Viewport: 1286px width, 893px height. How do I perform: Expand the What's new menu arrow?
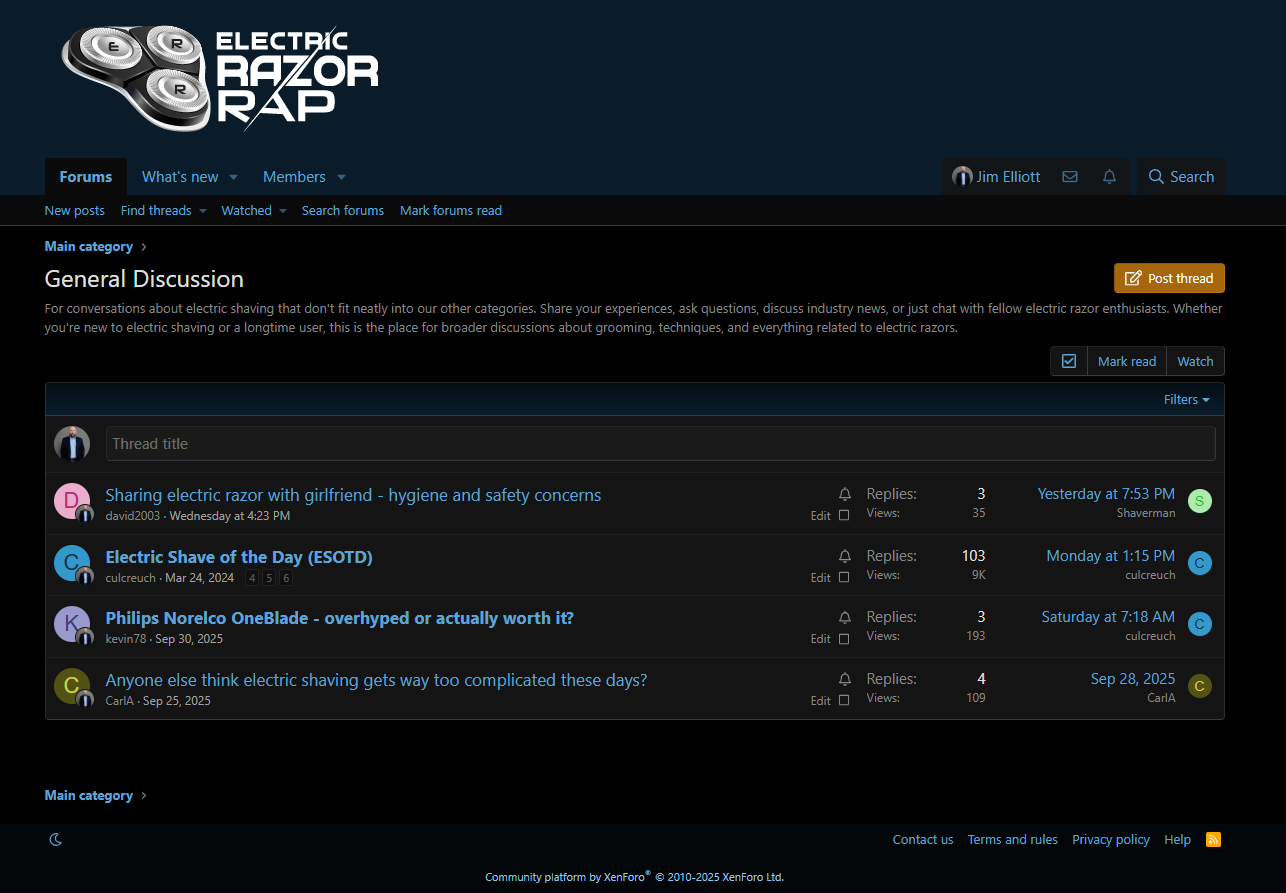tap(233, 177)
